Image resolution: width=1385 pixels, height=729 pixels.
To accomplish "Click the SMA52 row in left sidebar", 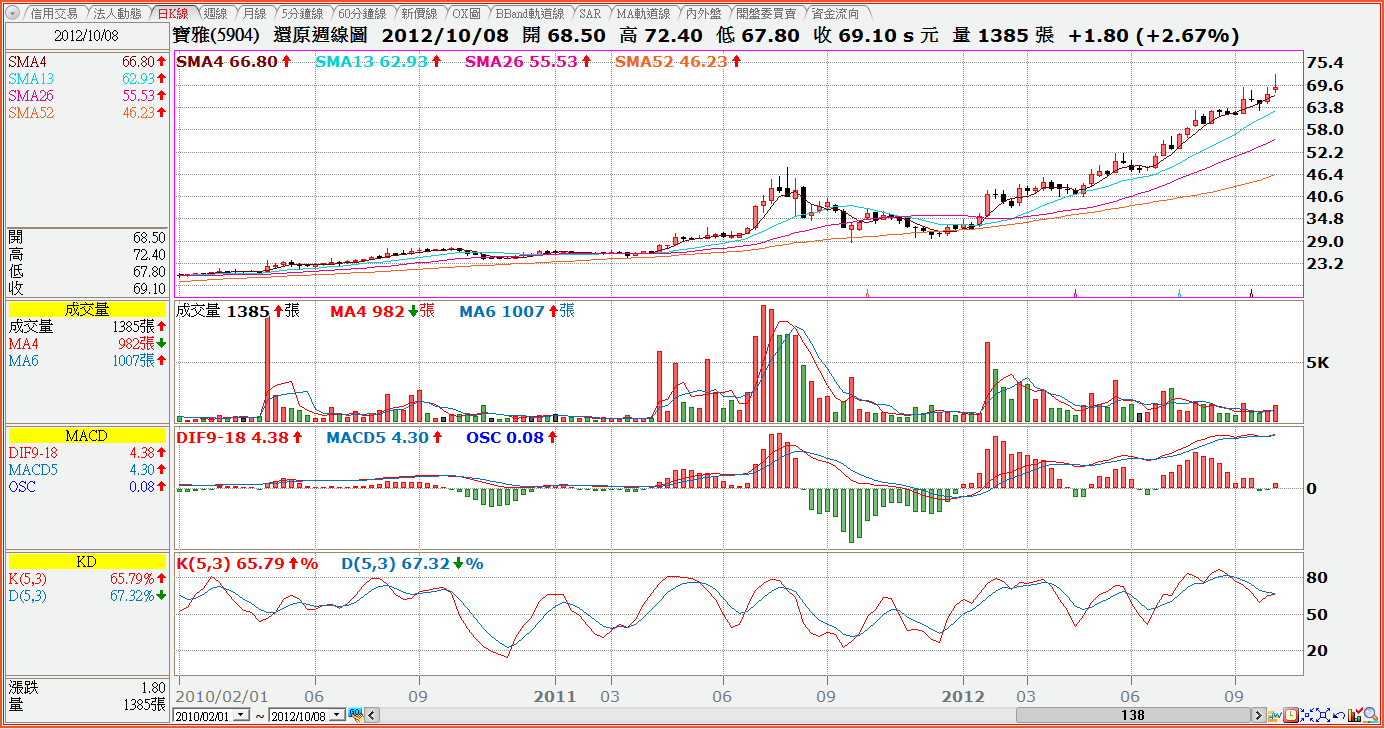I will click(87, 113).
